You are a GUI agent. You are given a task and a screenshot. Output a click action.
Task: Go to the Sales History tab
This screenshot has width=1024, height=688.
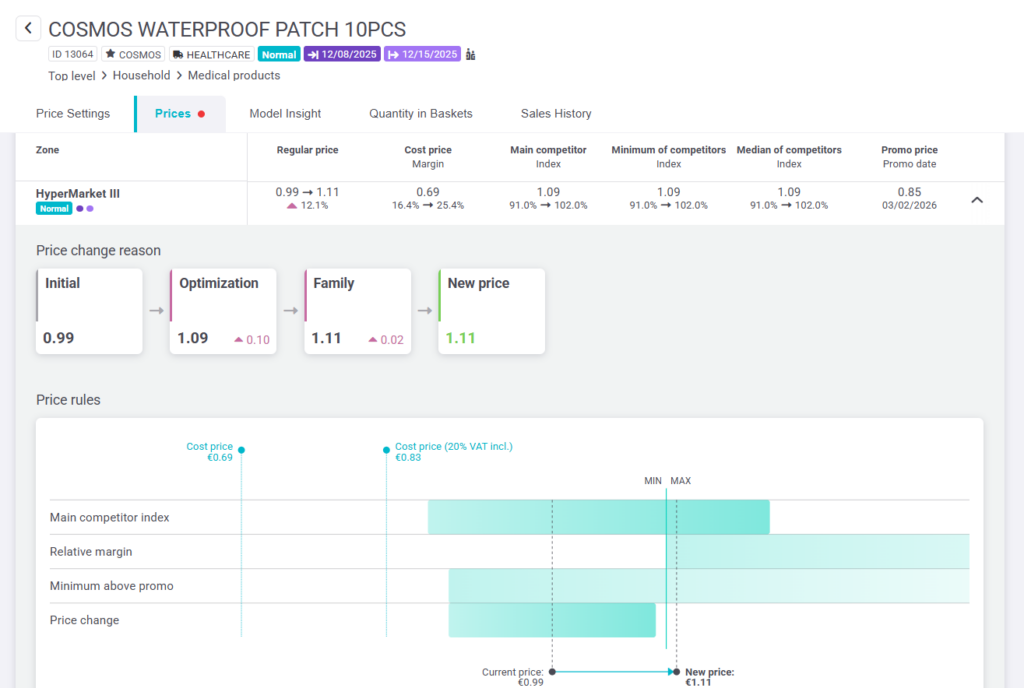[556, 114]
